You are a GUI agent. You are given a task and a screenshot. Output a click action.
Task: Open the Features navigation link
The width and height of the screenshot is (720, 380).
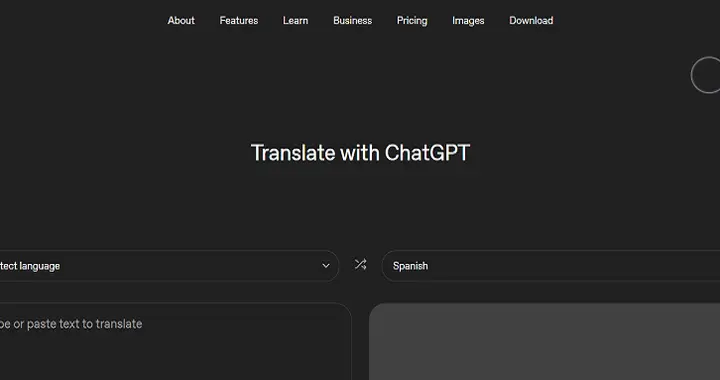[239, 21]
